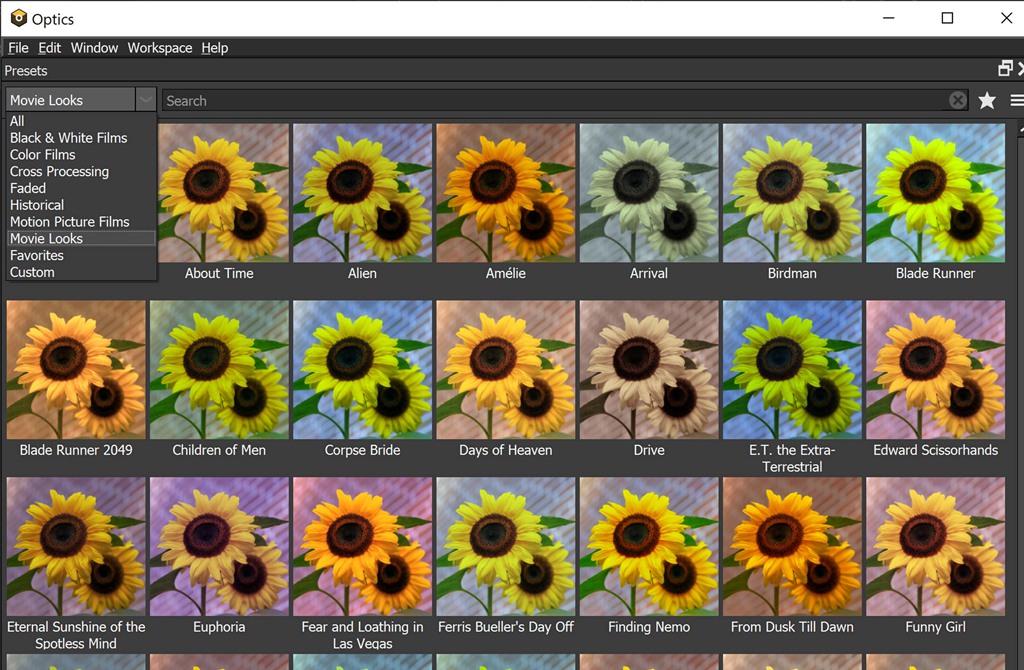Select the Arrival preset thumbnail

pos(649,193)
